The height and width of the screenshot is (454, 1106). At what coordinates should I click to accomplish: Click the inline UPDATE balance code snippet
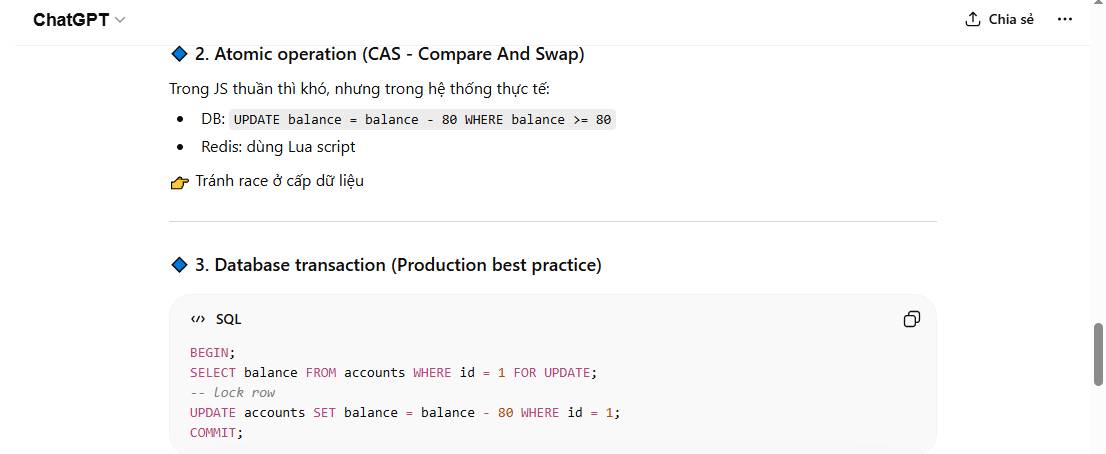pos(422,120)
